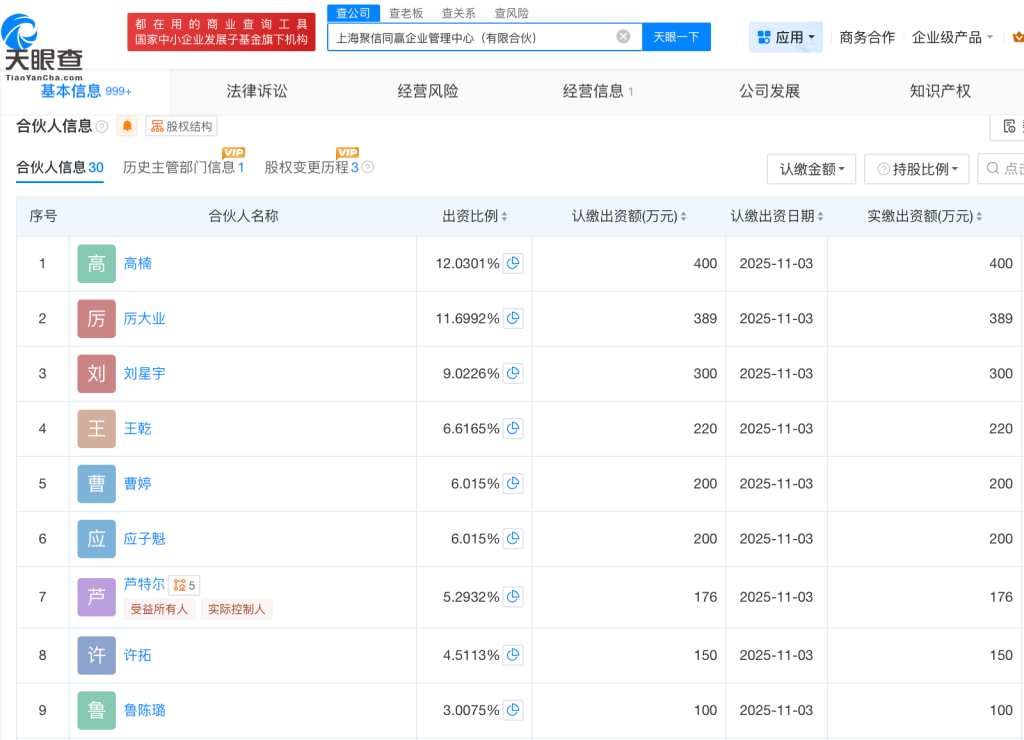Switch to the 法律诉讼 tab
Screen dimensions: 1024x740
pyautogui.click(x=257, y=91)
